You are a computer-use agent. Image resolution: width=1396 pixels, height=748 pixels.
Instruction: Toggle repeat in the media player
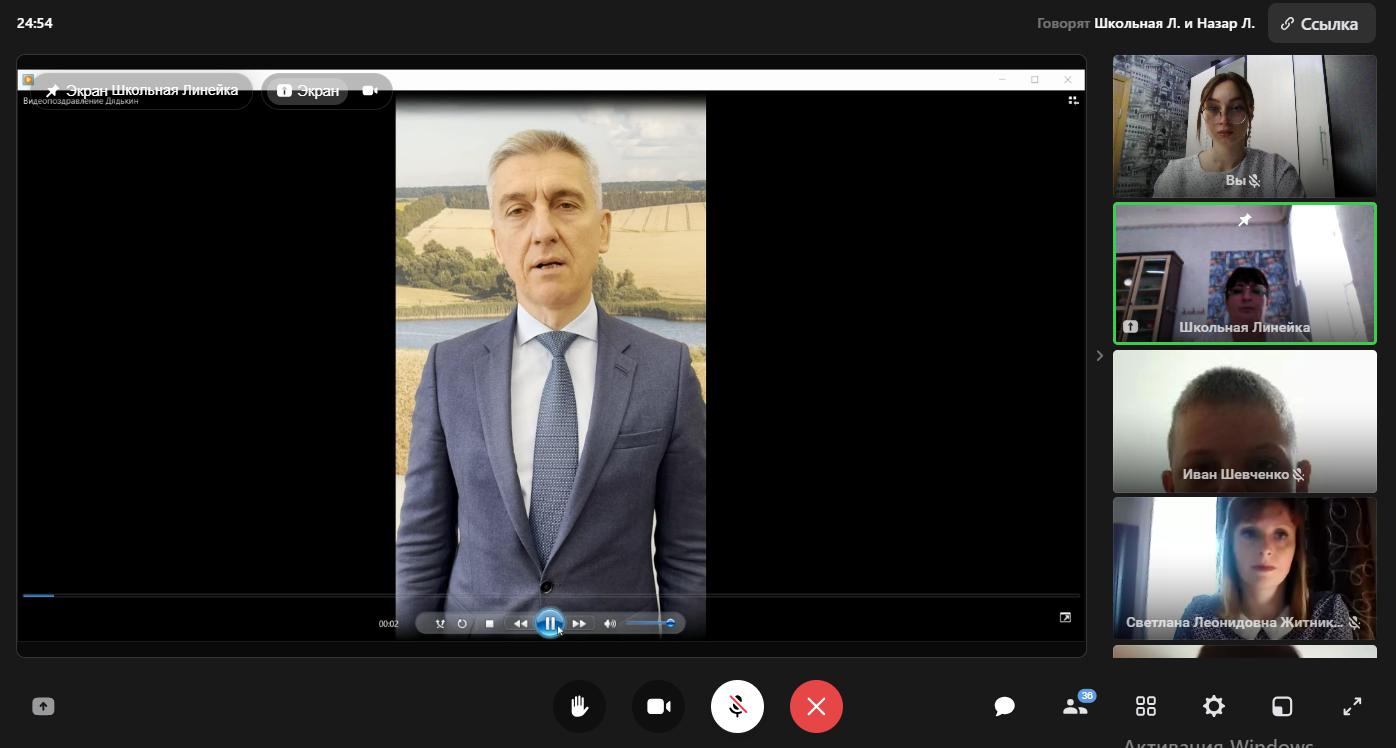click(x=462, y=624)
